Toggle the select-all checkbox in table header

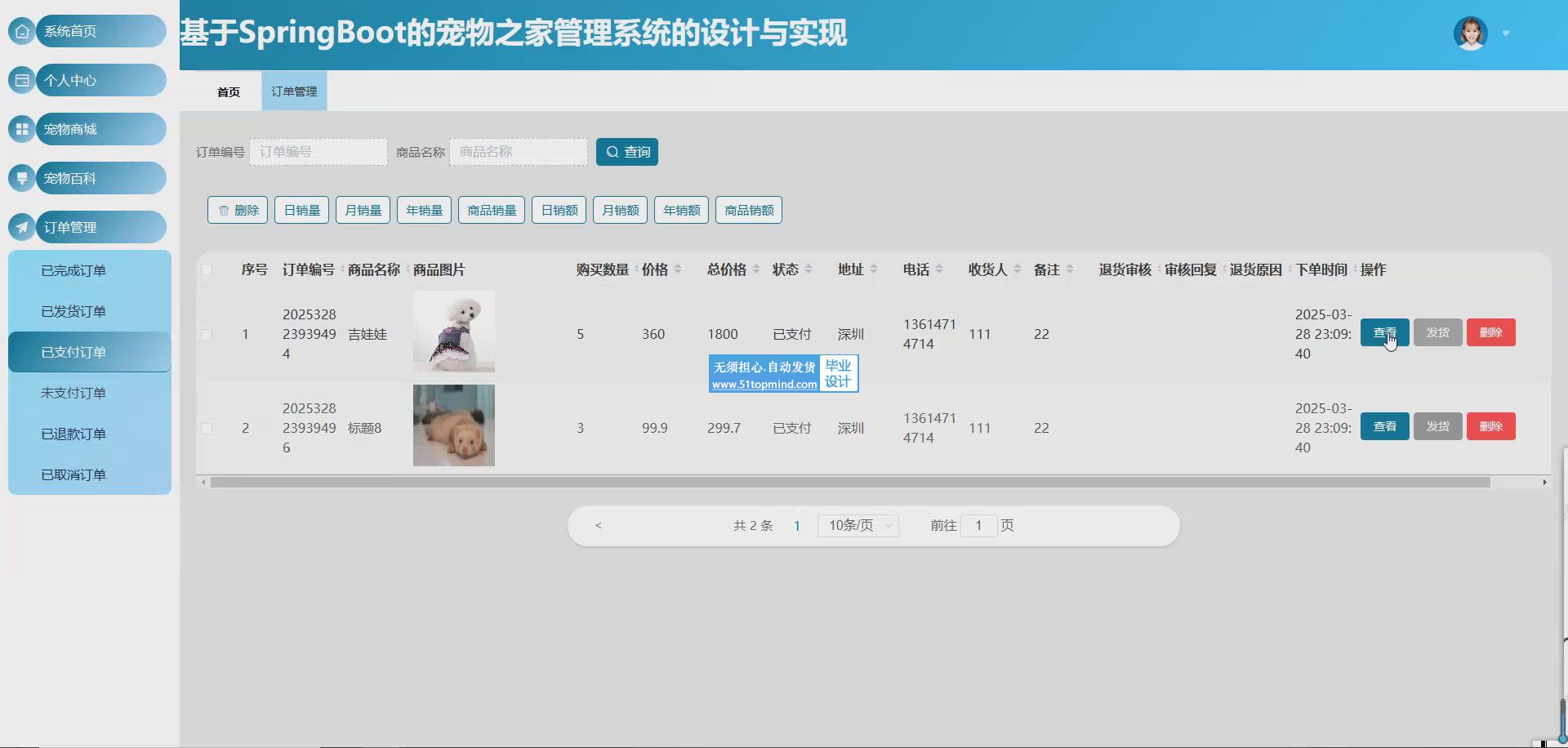207,269
